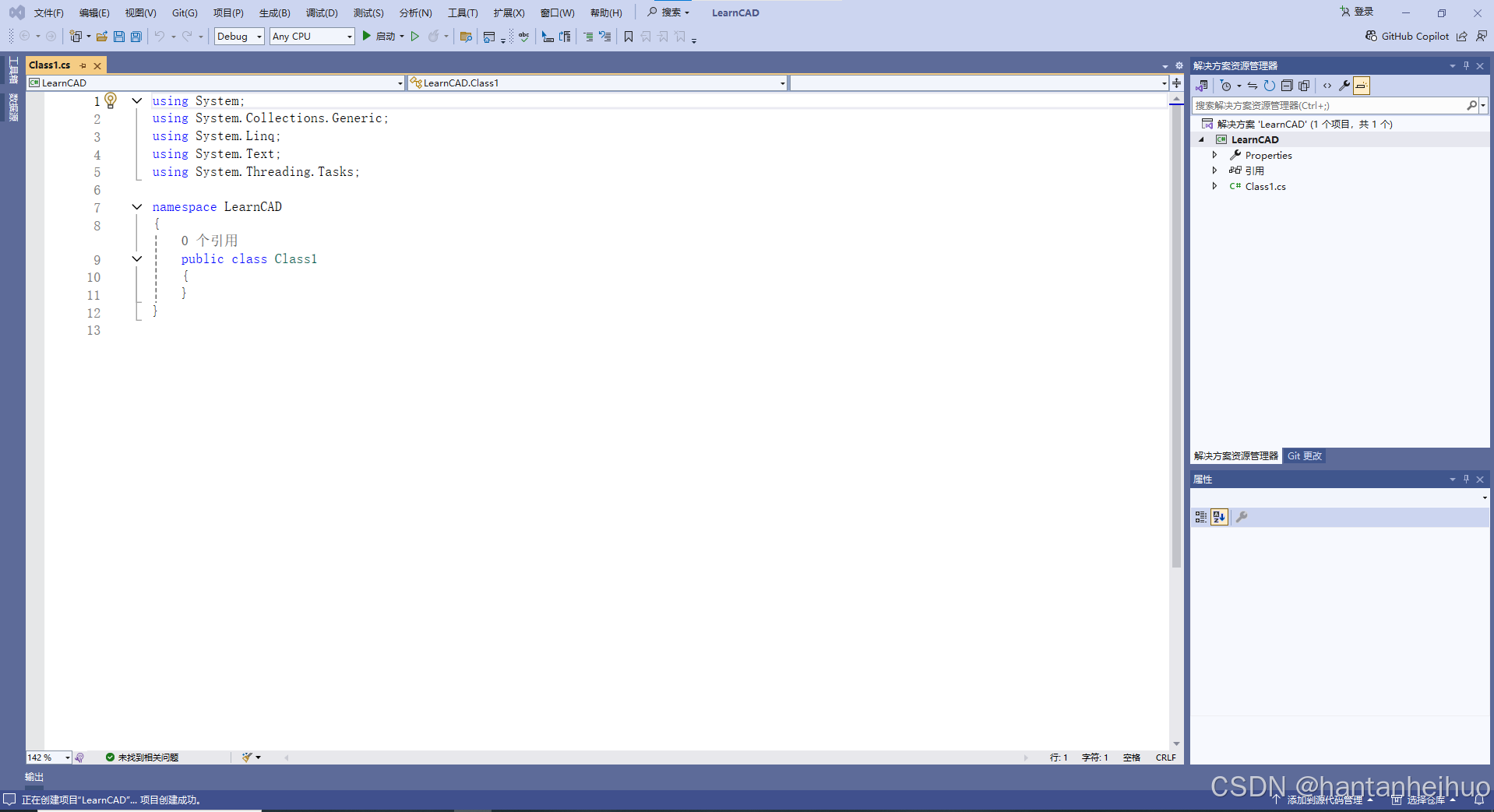Viewport: 1494px width, 812px height.
Task: Toggle auto-hide pin on 属性 panel
Action: click(x=1466, y=479)
